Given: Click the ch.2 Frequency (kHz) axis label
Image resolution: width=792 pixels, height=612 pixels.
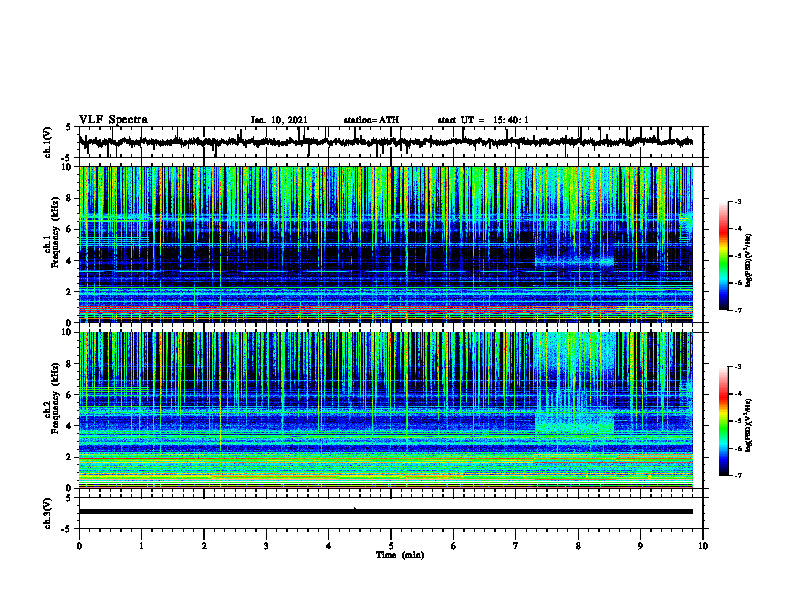Looking at the screenshot, I should (x=53, y=398).
